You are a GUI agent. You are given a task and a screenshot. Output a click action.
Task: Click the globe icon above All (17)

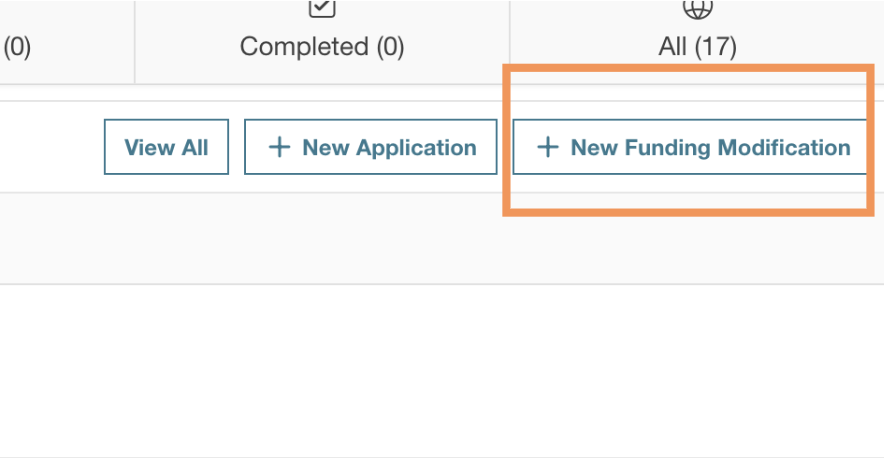(697, 8)
